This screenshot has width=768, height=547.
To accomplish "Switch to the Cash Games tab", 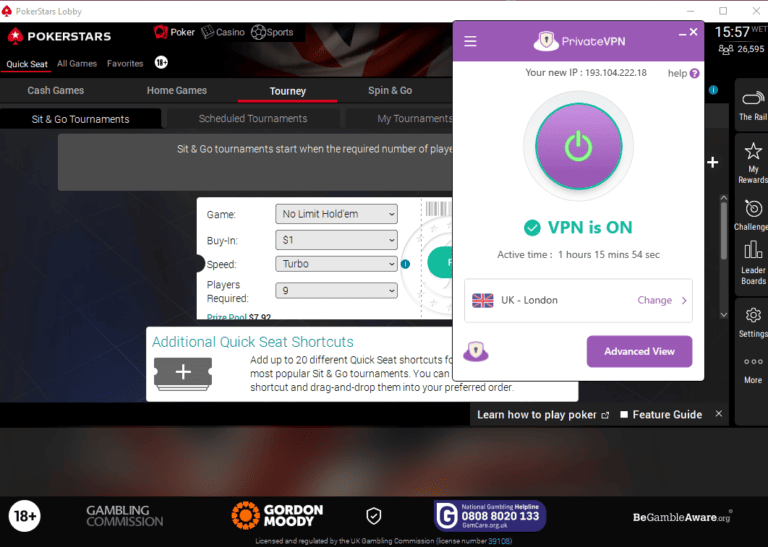I will pyautogui.click(x=56, y=91).
